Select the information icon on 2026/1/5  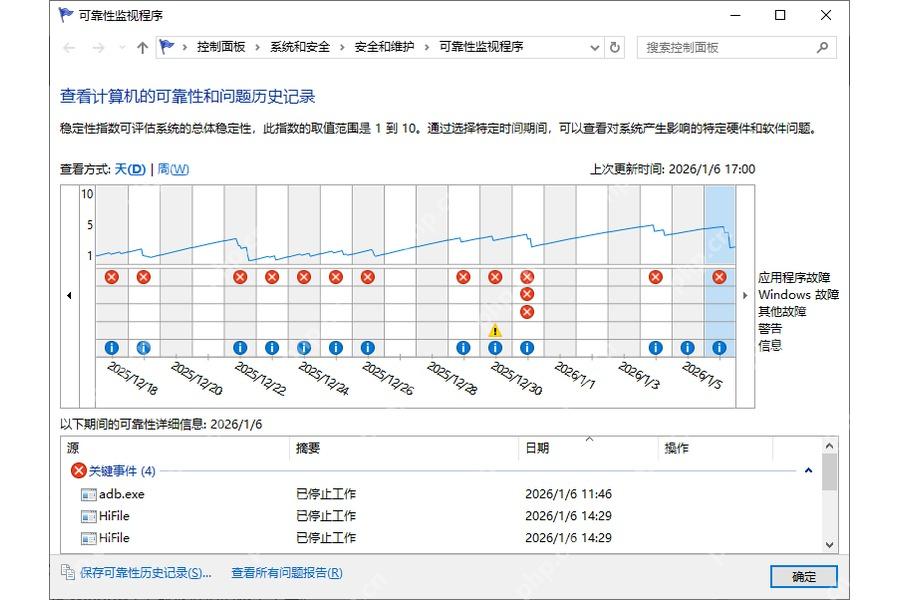(x=687, y=347)
